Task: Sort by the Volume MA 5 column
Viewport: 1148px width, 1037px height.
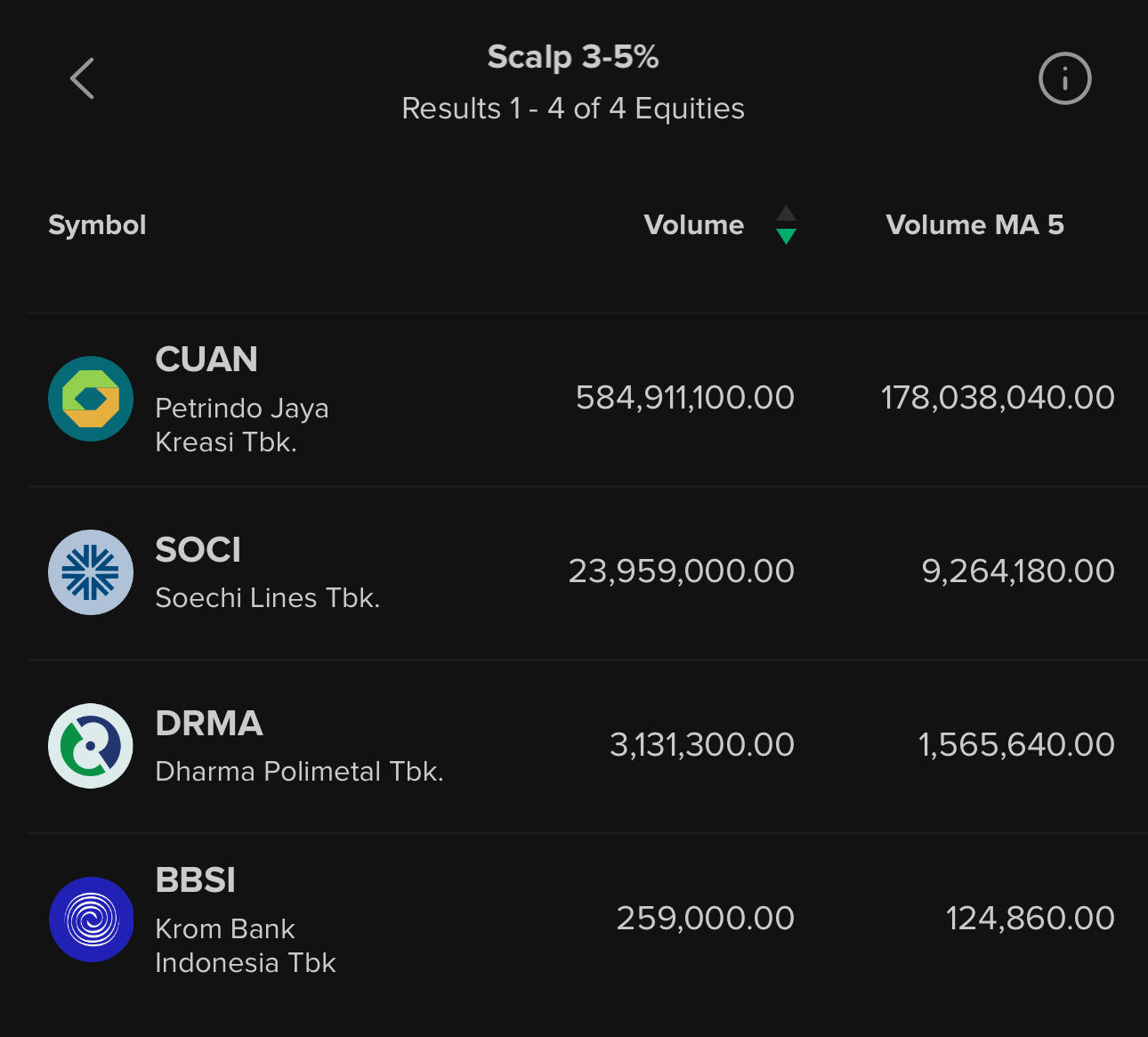Action: coord(974,225)
